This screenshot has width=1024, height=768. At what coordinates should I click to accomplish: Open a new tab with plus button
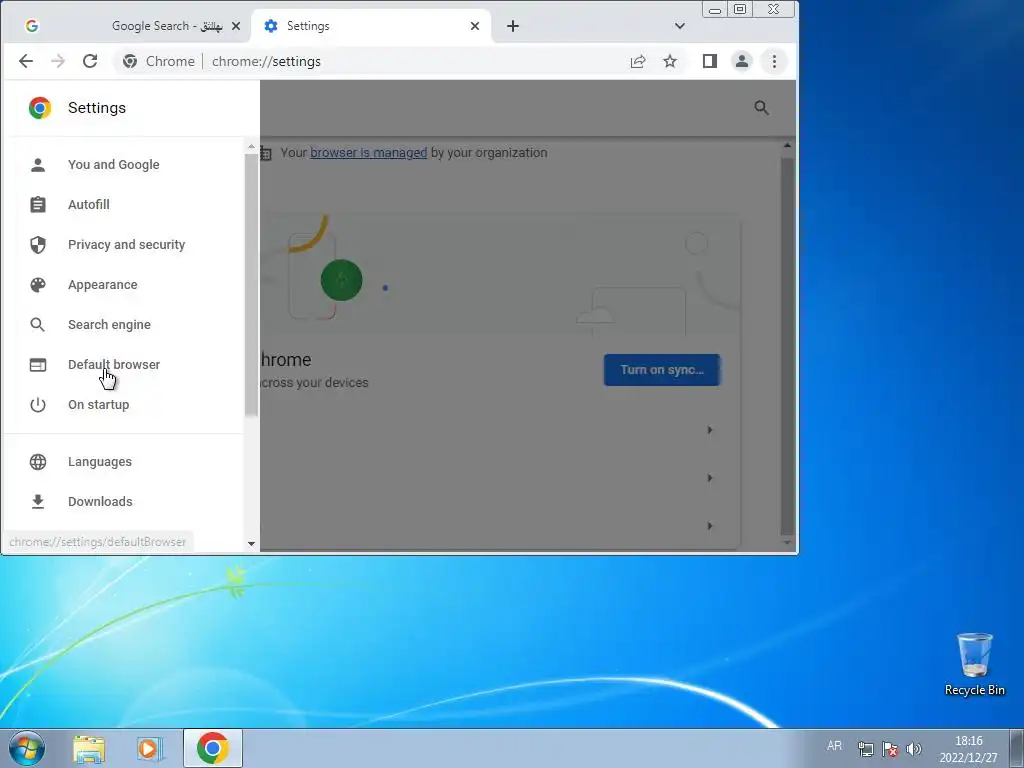[x=513, y=26]
